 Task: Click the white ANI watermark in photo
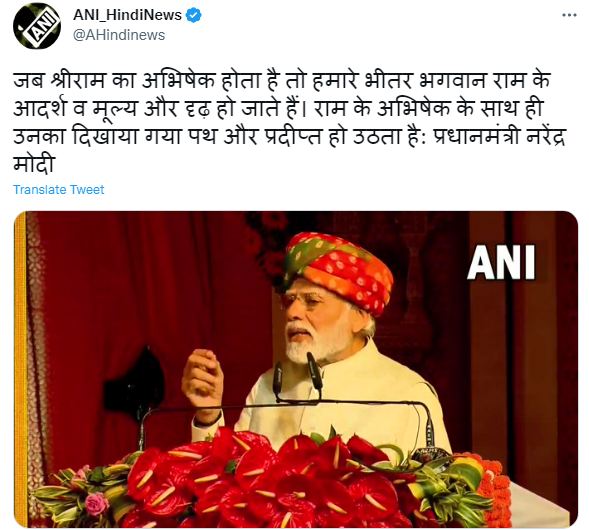click(x=501, y=263)
